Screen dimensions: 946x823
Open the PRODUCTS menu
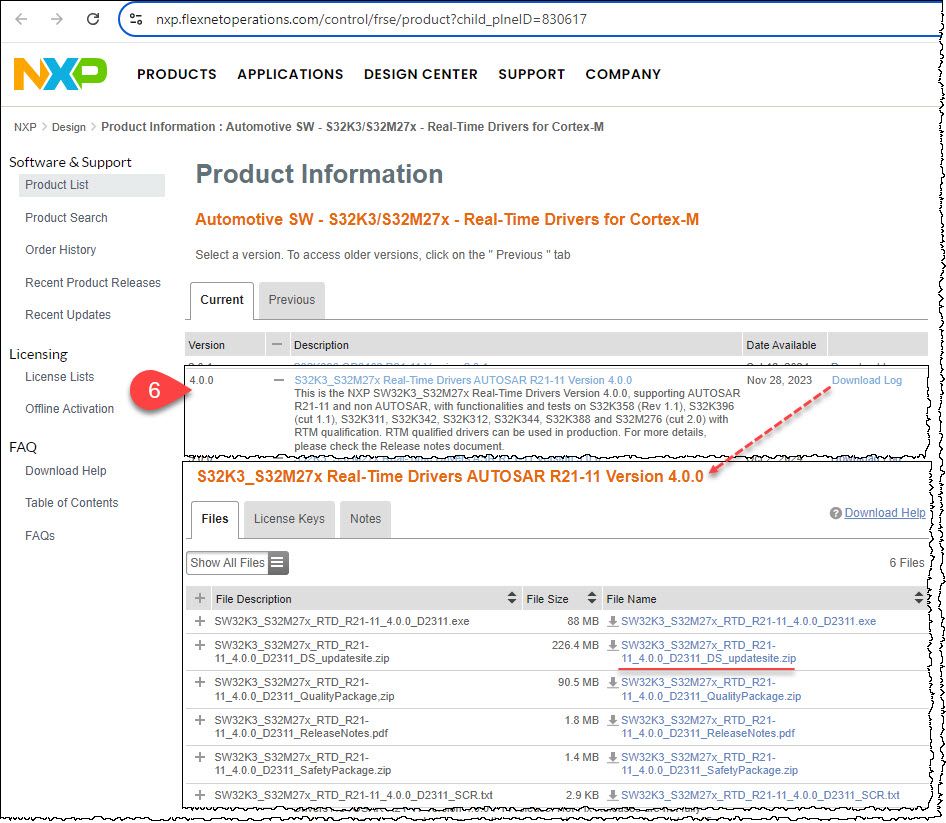tap(177, 74)
